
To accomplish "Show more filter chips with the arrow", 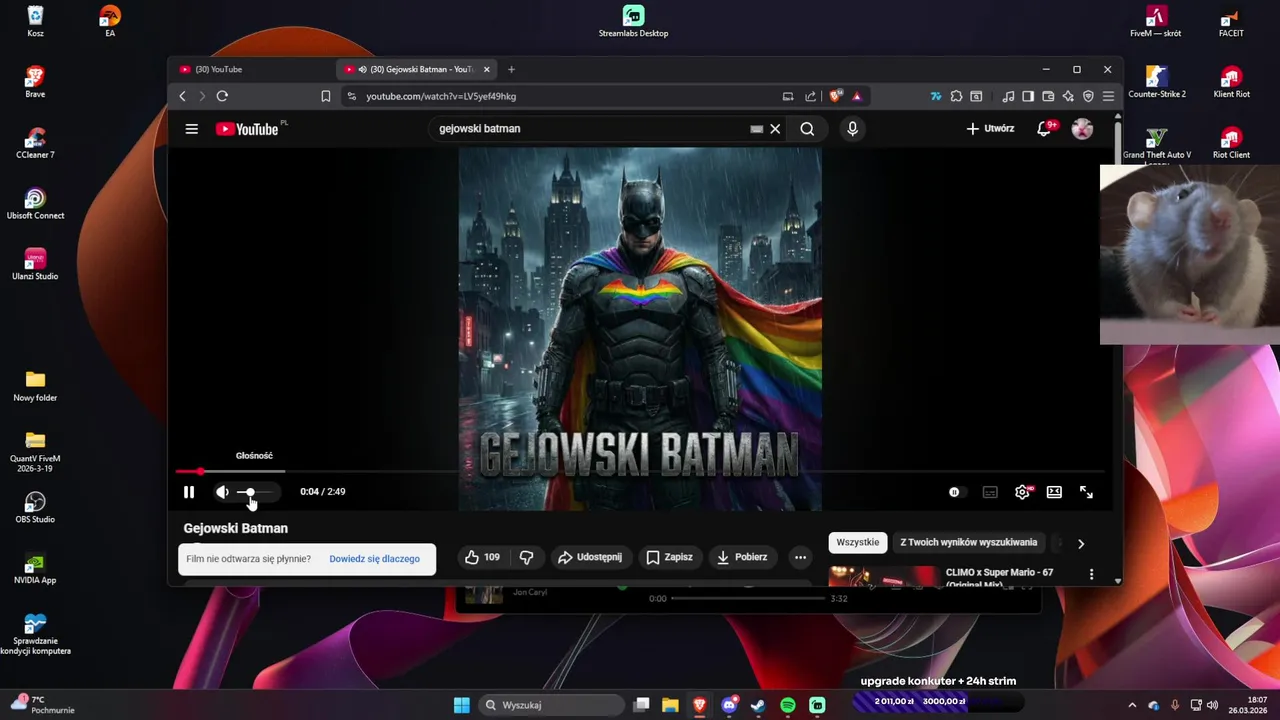I will 1081,543.
